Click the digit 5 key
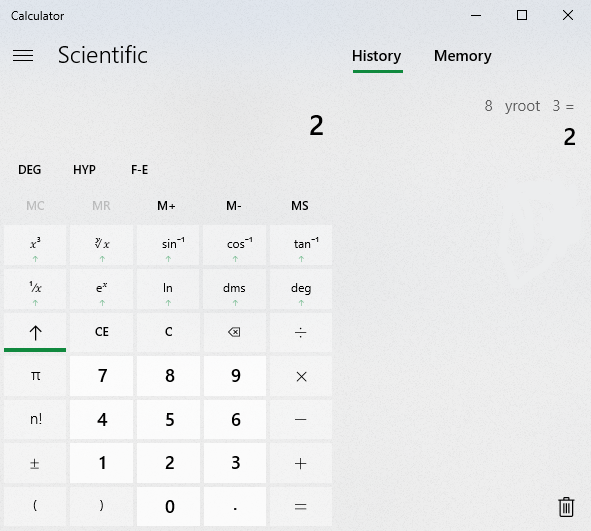This screenshot has height=531, width=591. [168, 419]
